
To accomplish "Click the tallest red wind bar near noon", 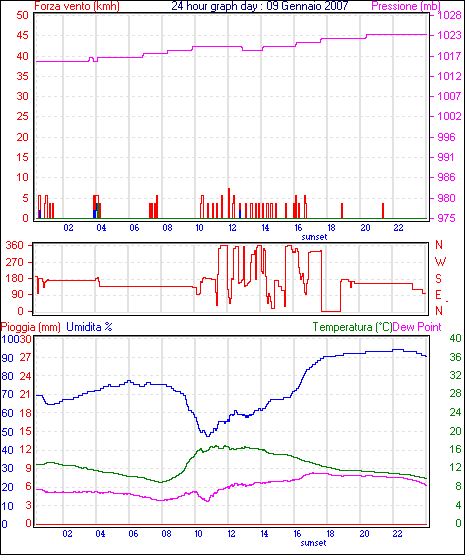I will click(229, 203).
